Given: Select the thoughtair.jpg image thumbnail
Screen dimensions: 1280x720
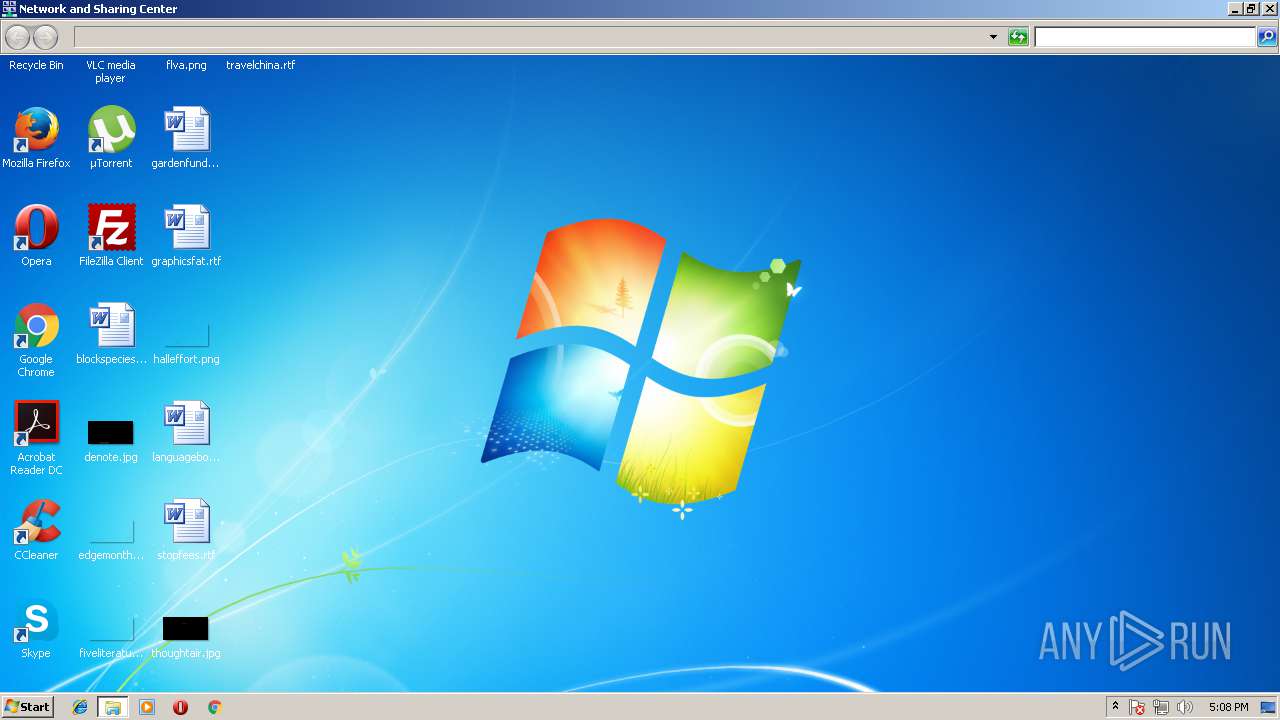Looking at the screenshot, I should pos(186,629).
